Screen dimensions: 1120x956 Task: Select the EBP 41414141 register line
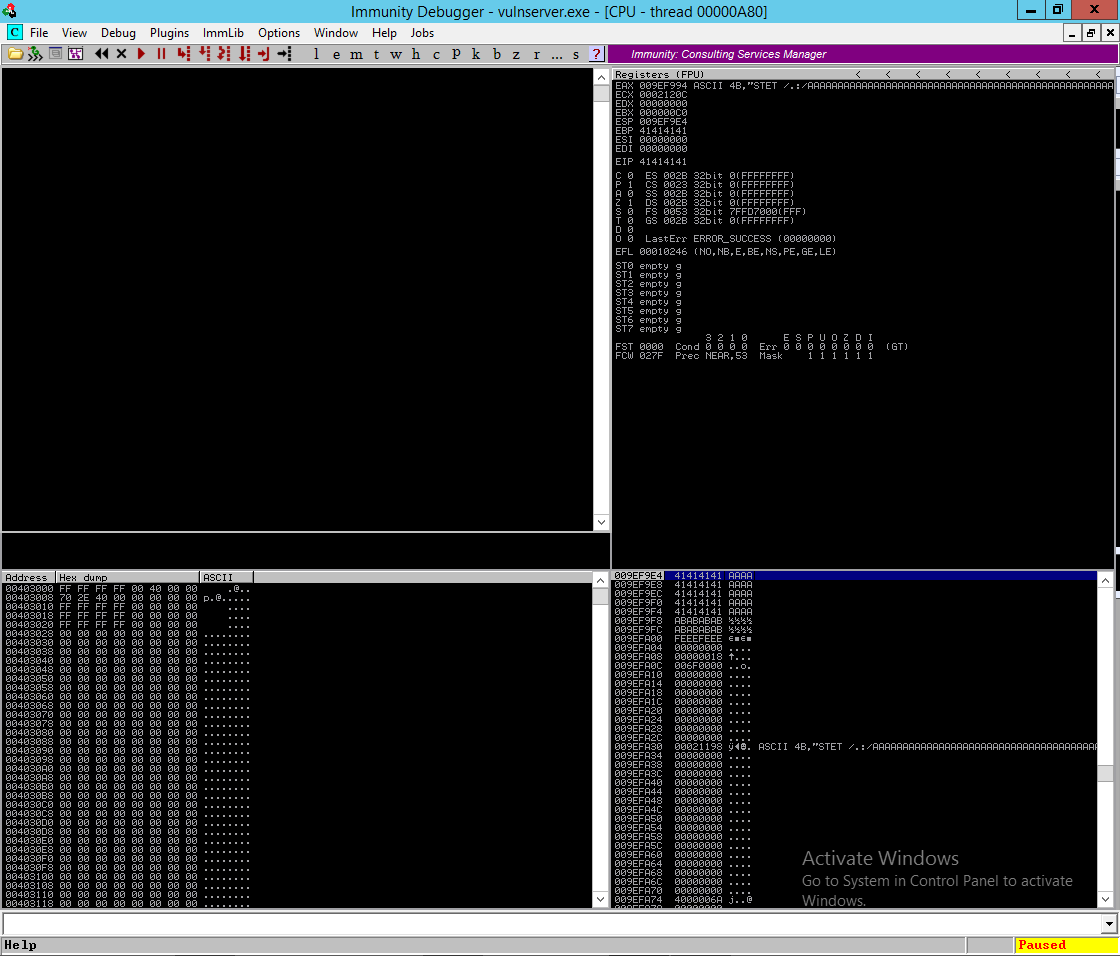[651, 131]
